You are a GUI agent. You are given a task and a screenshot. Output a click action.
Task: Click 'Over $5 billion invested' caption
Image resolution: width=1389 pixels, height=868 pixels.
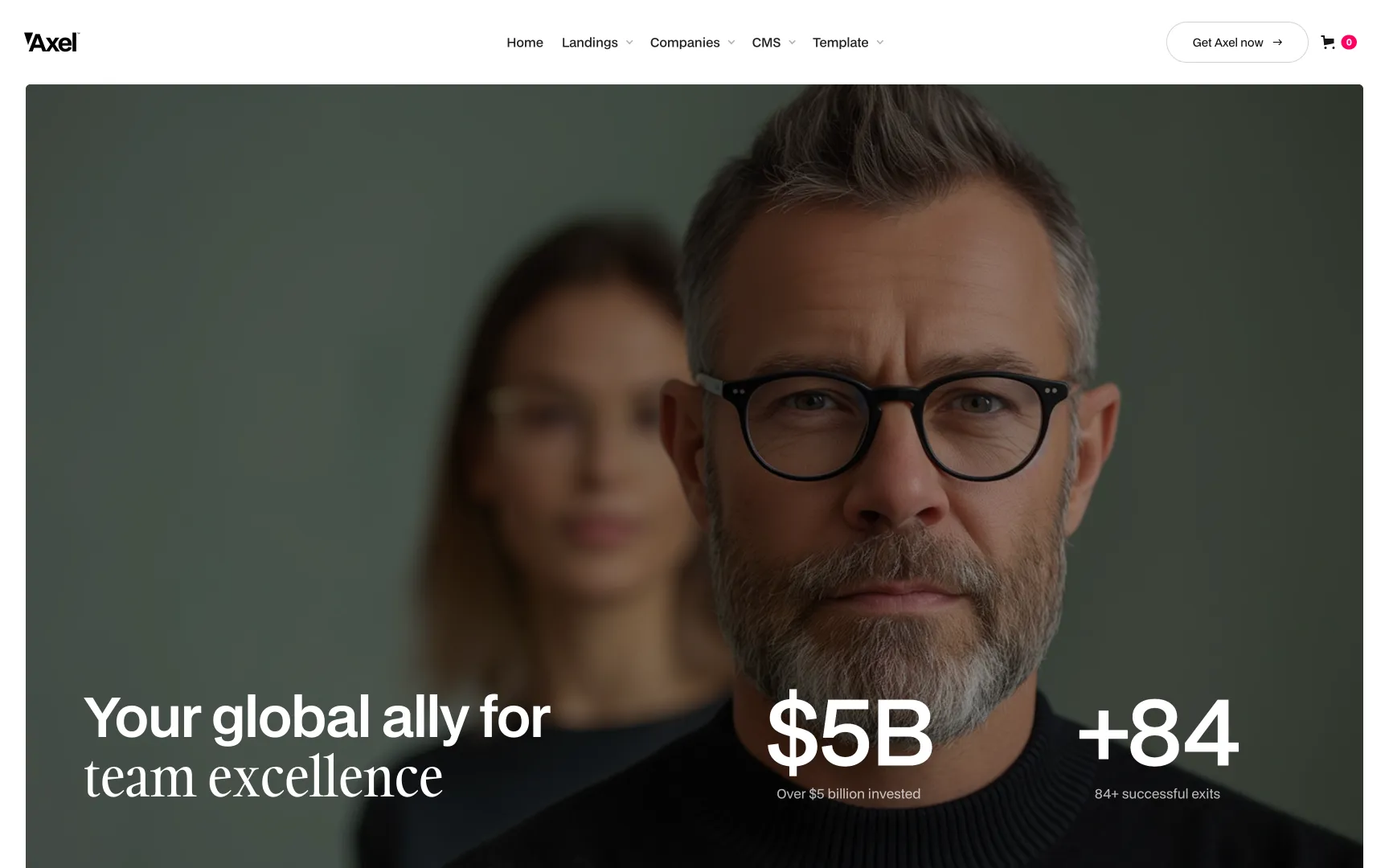tap(849, 794)
